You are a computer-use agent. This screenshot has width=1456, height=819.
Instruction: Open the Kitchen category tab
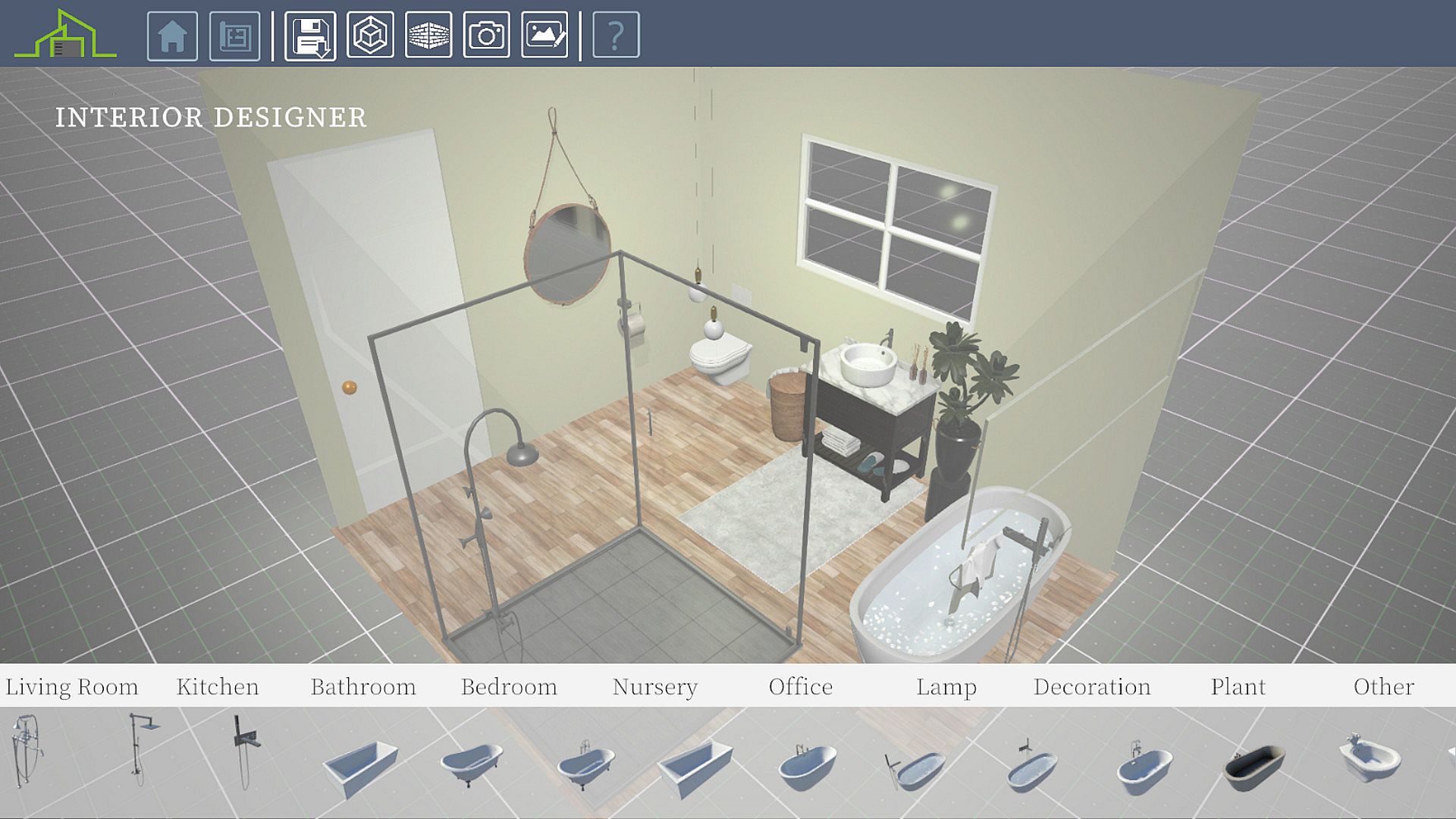pos(218,687)
